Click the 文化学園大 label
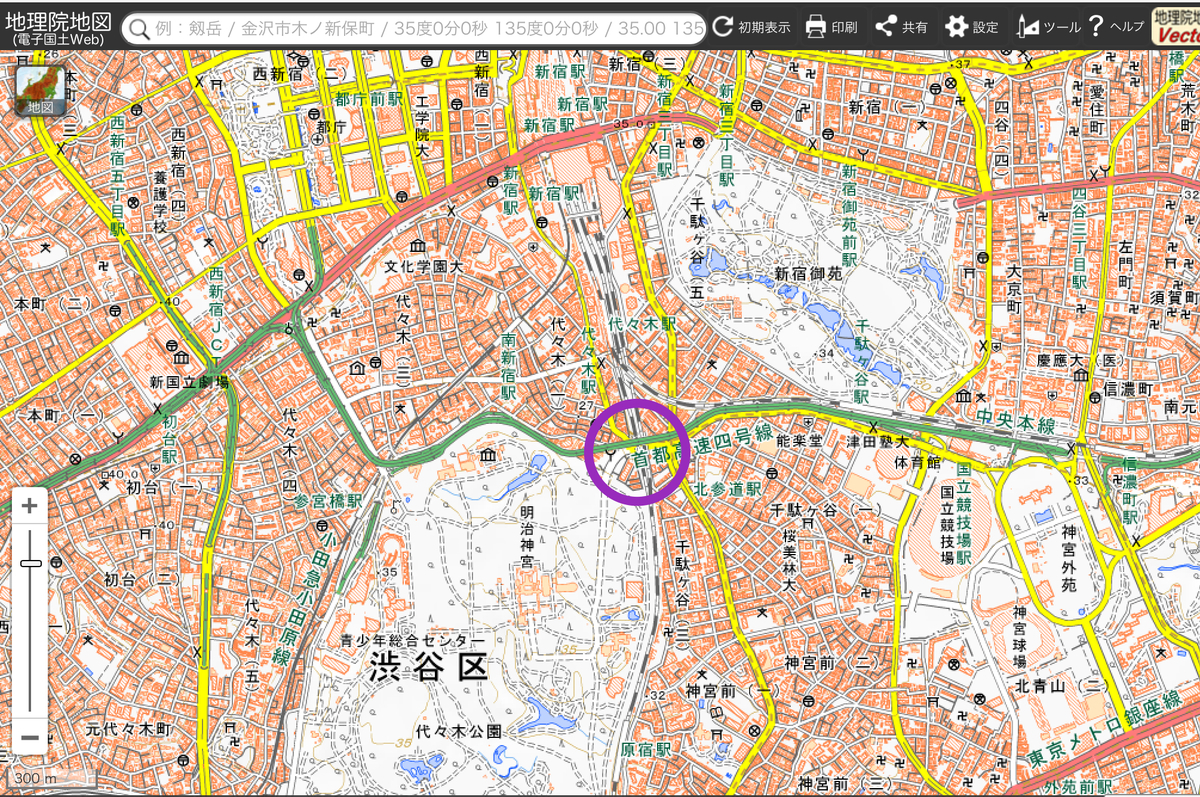Screen dimensions: 1200x797 point(424,267)
